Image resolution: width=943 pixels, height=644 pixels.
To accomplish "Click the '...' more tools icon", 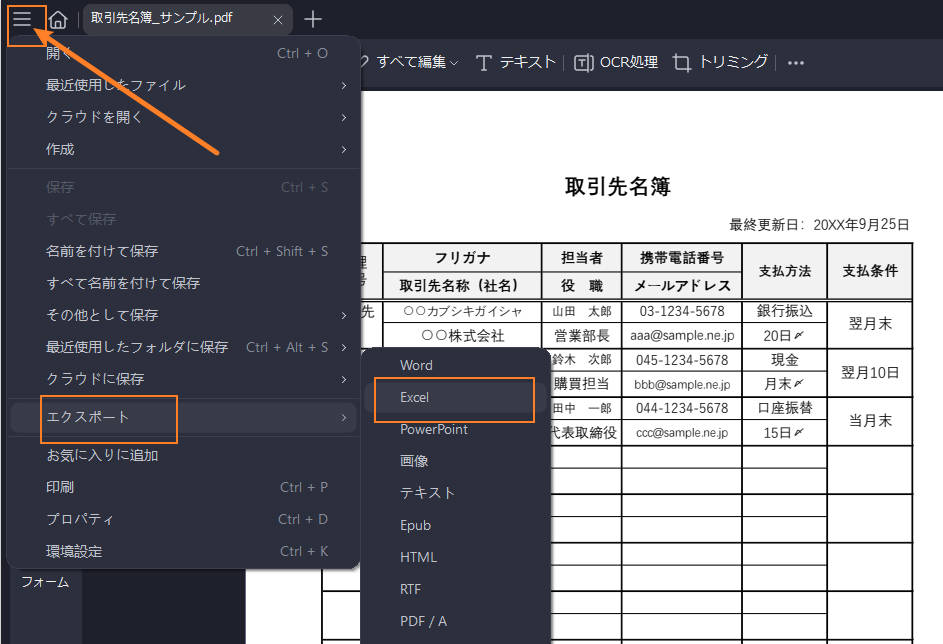I will [795, 62].
